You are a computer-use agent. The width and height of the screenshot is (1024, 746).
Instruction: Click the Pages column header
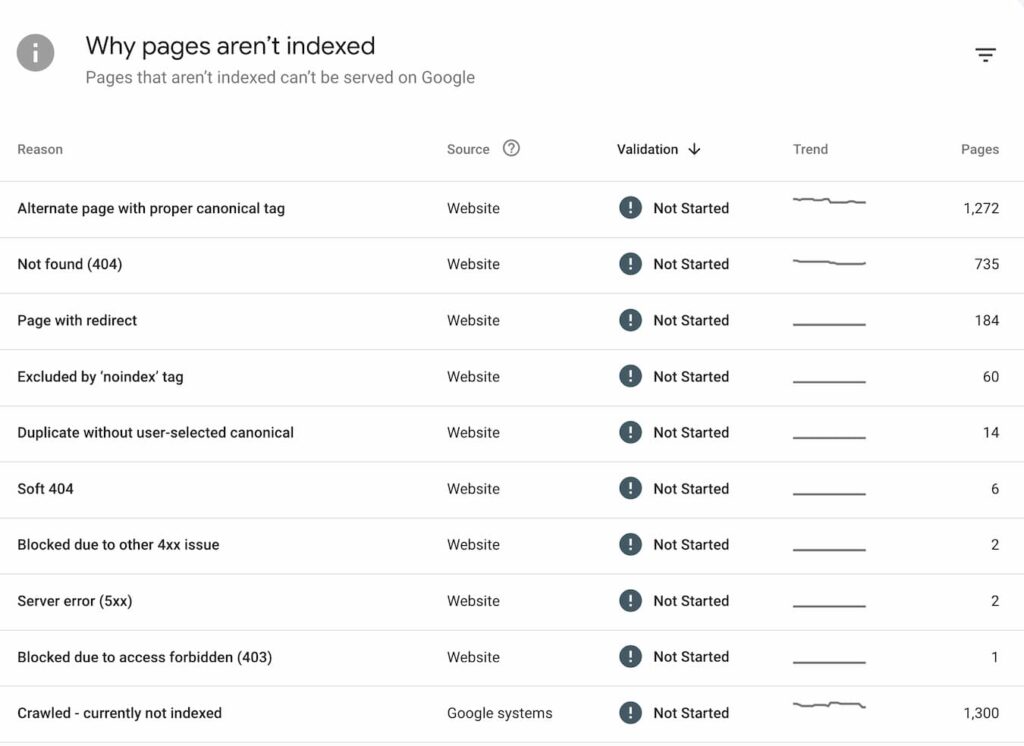979,149
